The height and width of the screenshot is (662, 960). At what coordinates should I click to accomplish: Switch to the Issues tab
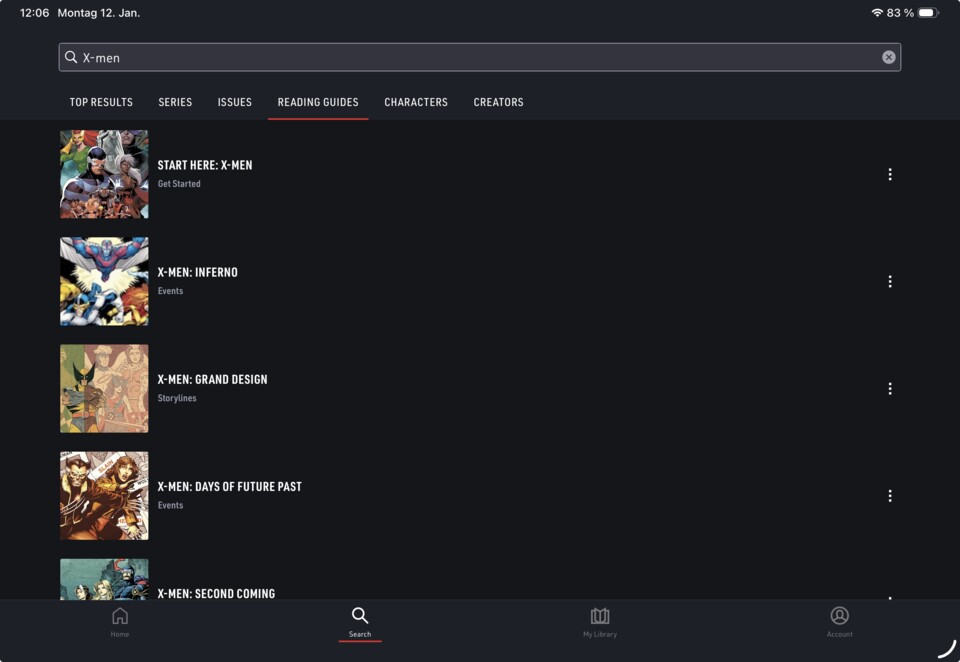click(234, 102)
